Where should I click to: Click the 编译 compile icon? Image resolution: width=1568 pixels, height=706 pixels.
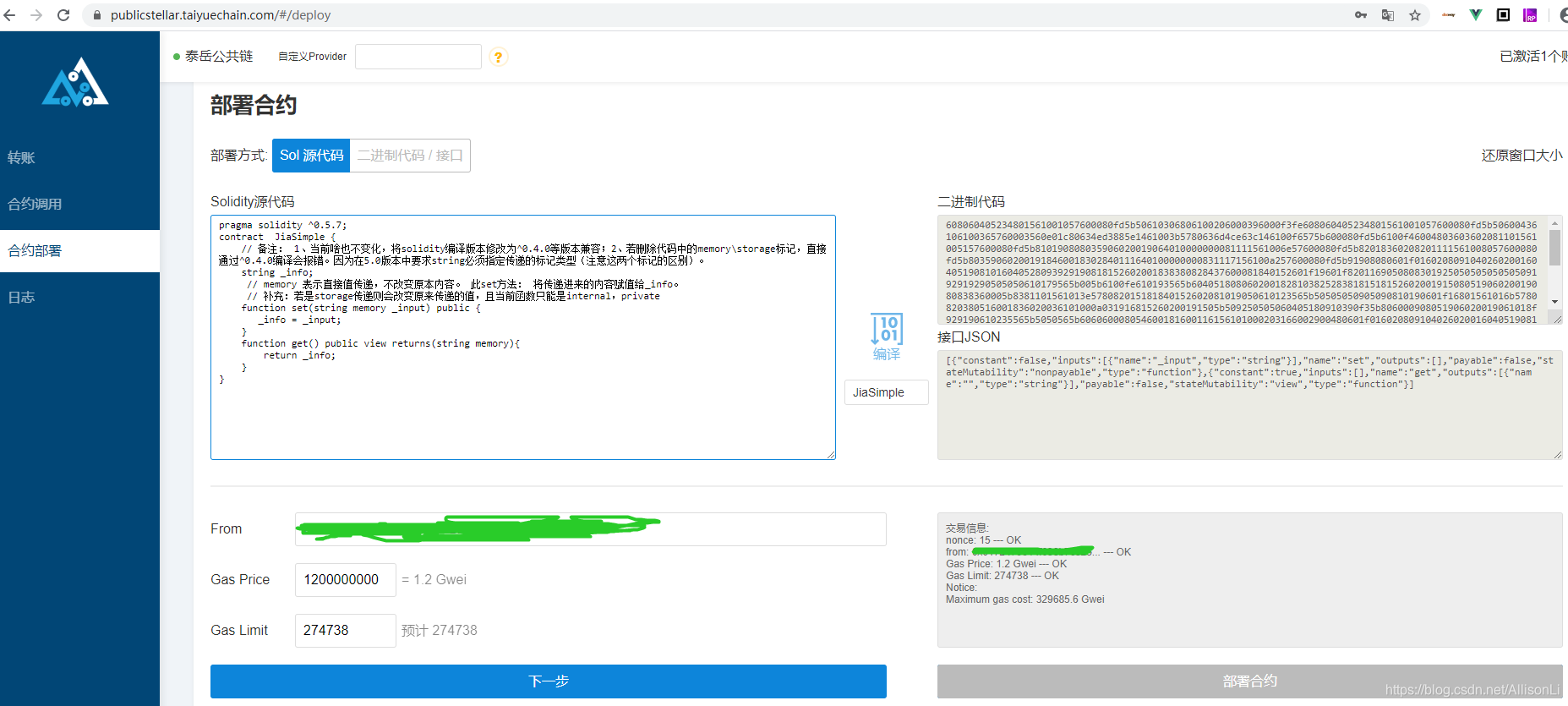click(x=887, y=337)
